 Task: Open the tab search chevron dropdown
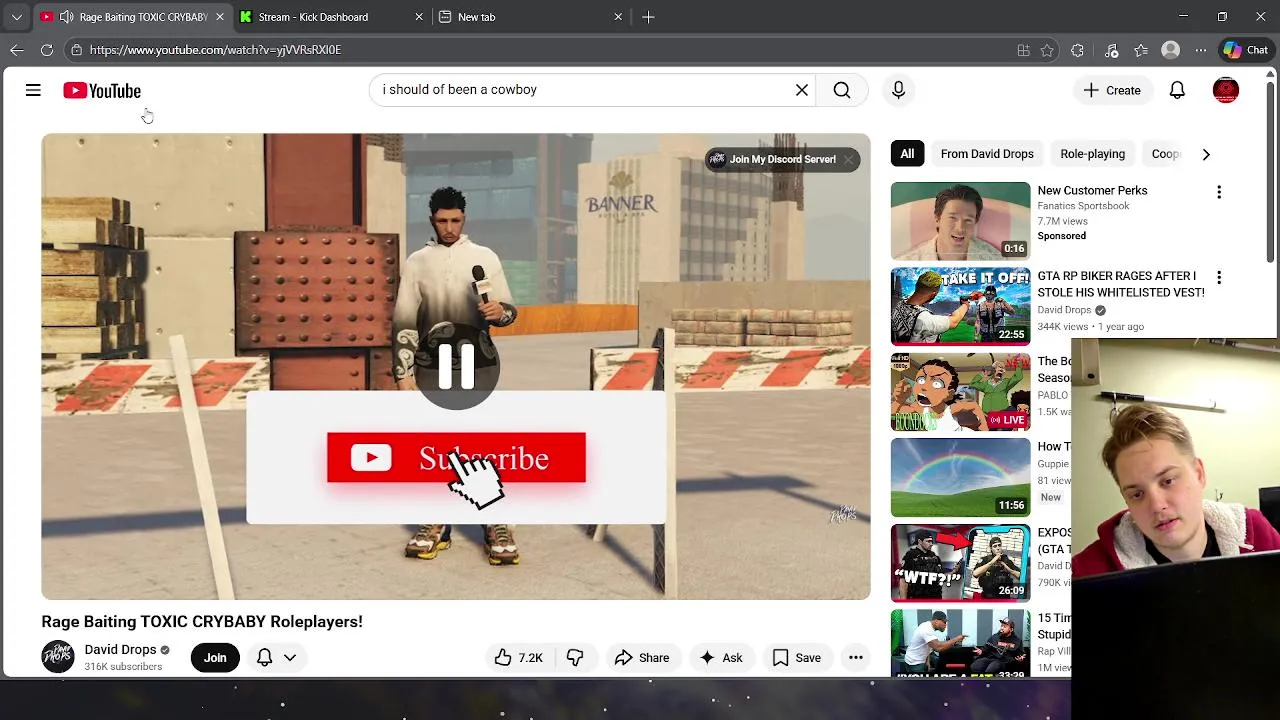[16, 17]
